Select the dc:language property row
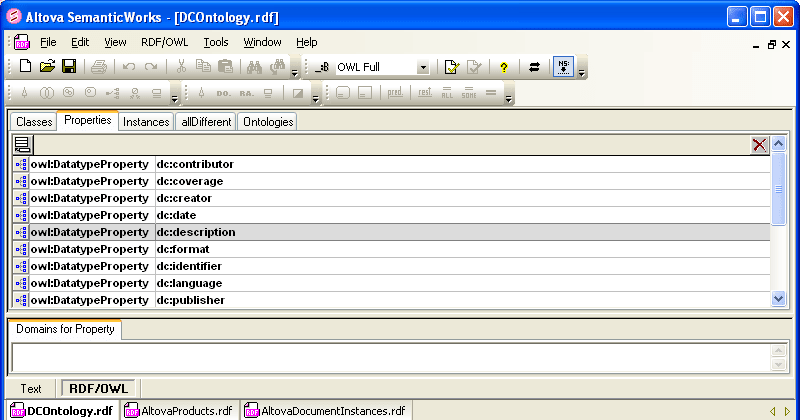800x420 pixels. (391, 283)
